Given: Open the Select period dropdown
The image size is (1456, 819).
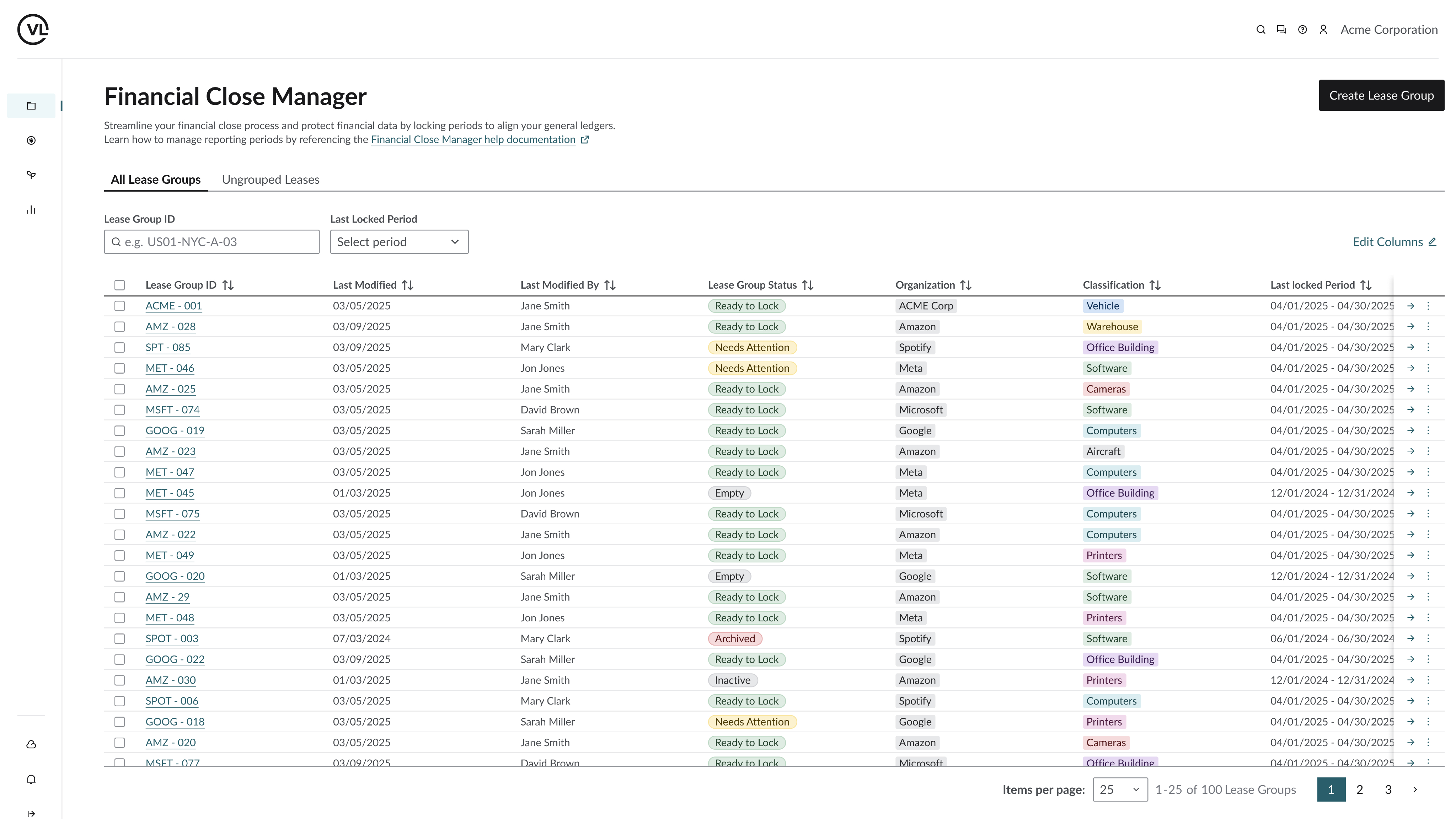Looking at the screenshot, I should tap(399, 242).
